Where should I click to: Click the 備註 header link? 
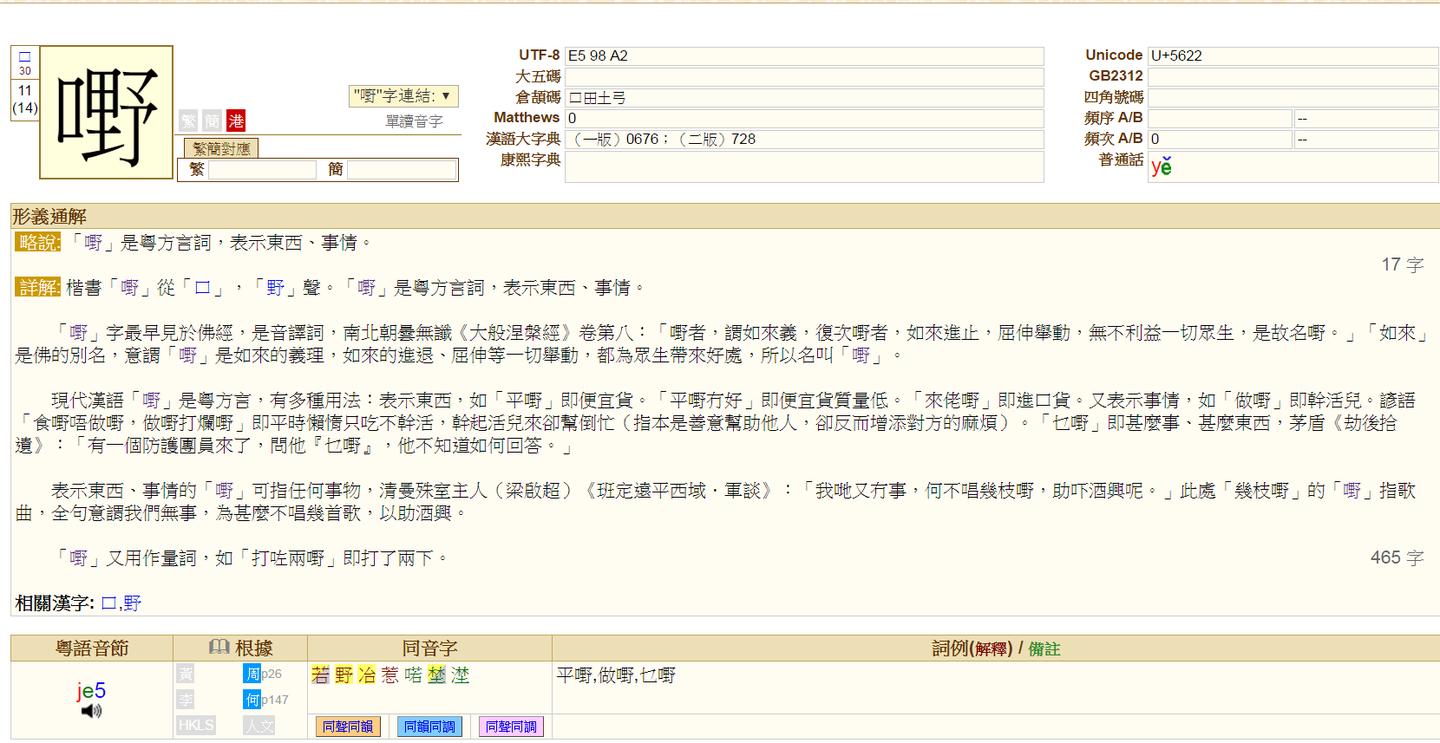[x=1044, y=649]
